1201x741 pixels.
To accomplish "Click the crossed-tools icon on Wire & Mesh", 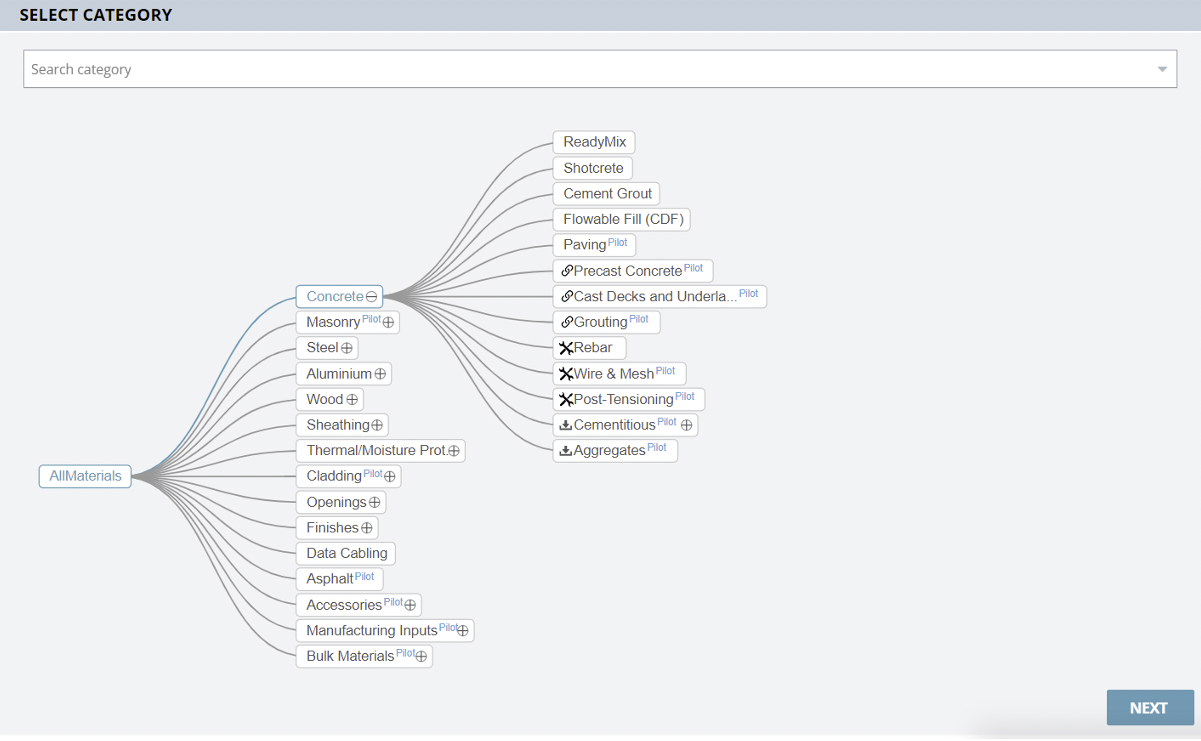I will coord(566,374).
